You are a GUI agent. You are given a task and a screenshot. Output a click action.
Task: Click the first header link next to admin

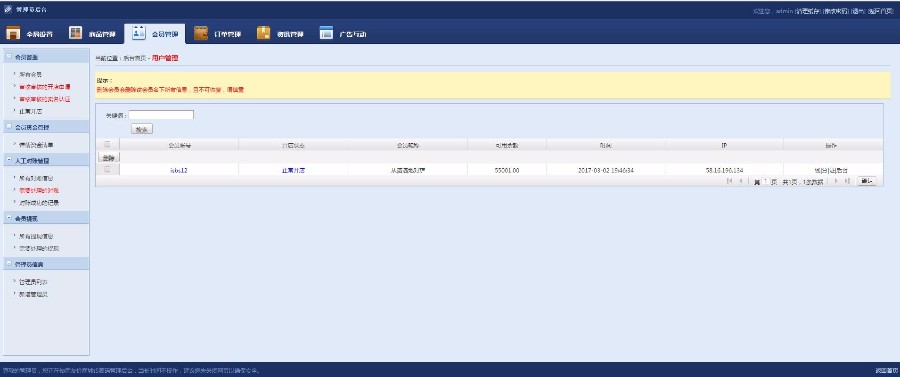click(808, 11)
